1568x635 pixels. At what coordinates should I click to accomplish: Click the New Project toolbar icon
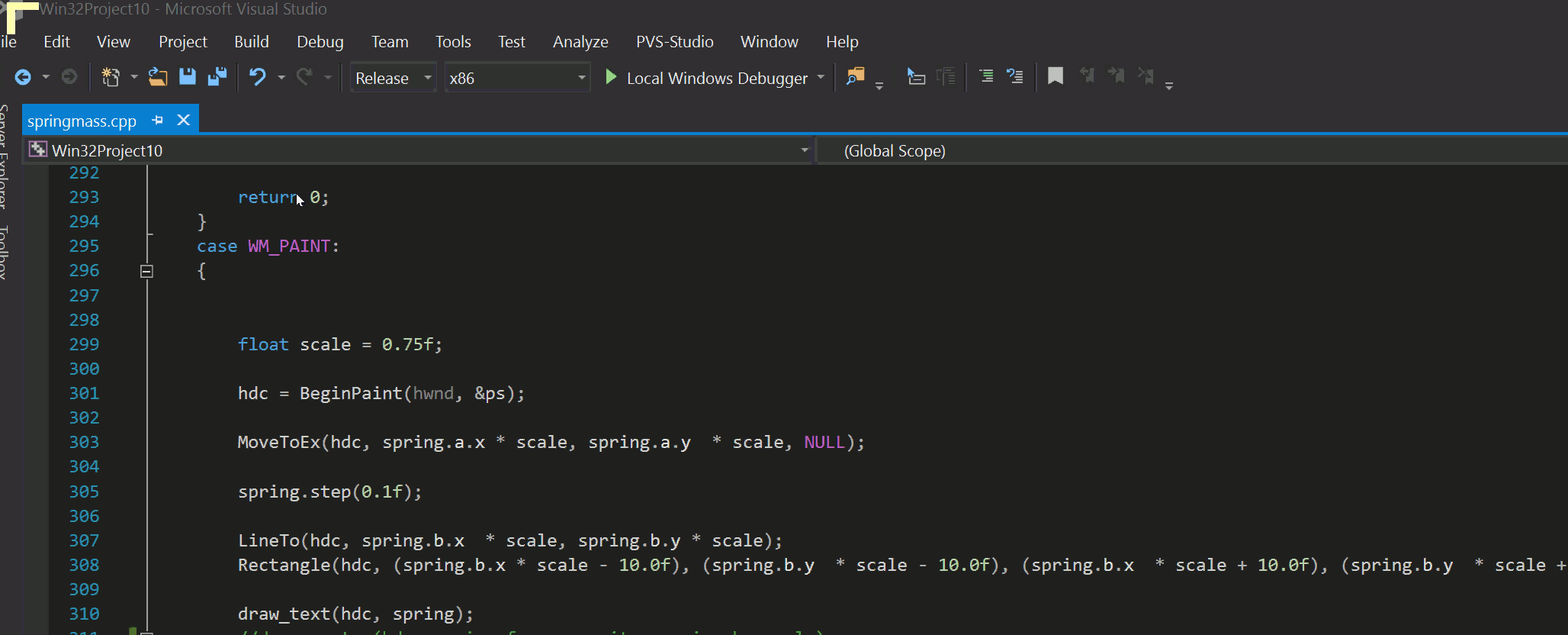tap(111, 77)
